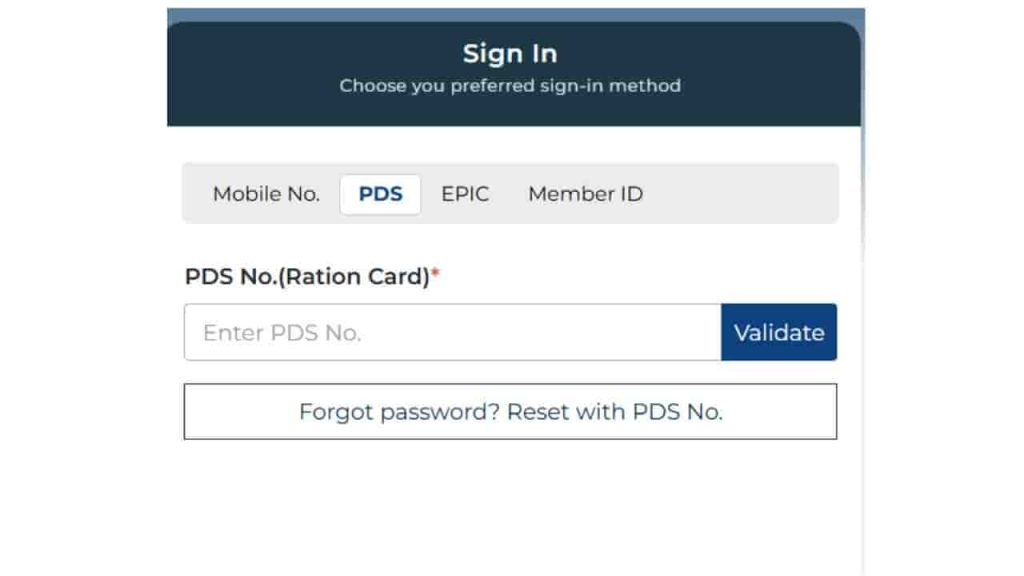Image resolution: width=1024 pixels, height=576 pixels.
Task: Select the highlighted PDS method tab
Action: [380, 194]
